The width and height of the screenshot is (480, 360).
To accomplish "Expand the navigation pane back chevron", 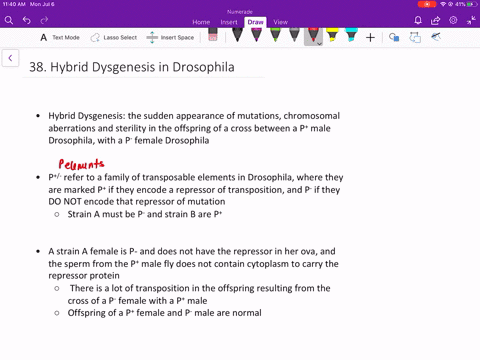I will (10, 58).
